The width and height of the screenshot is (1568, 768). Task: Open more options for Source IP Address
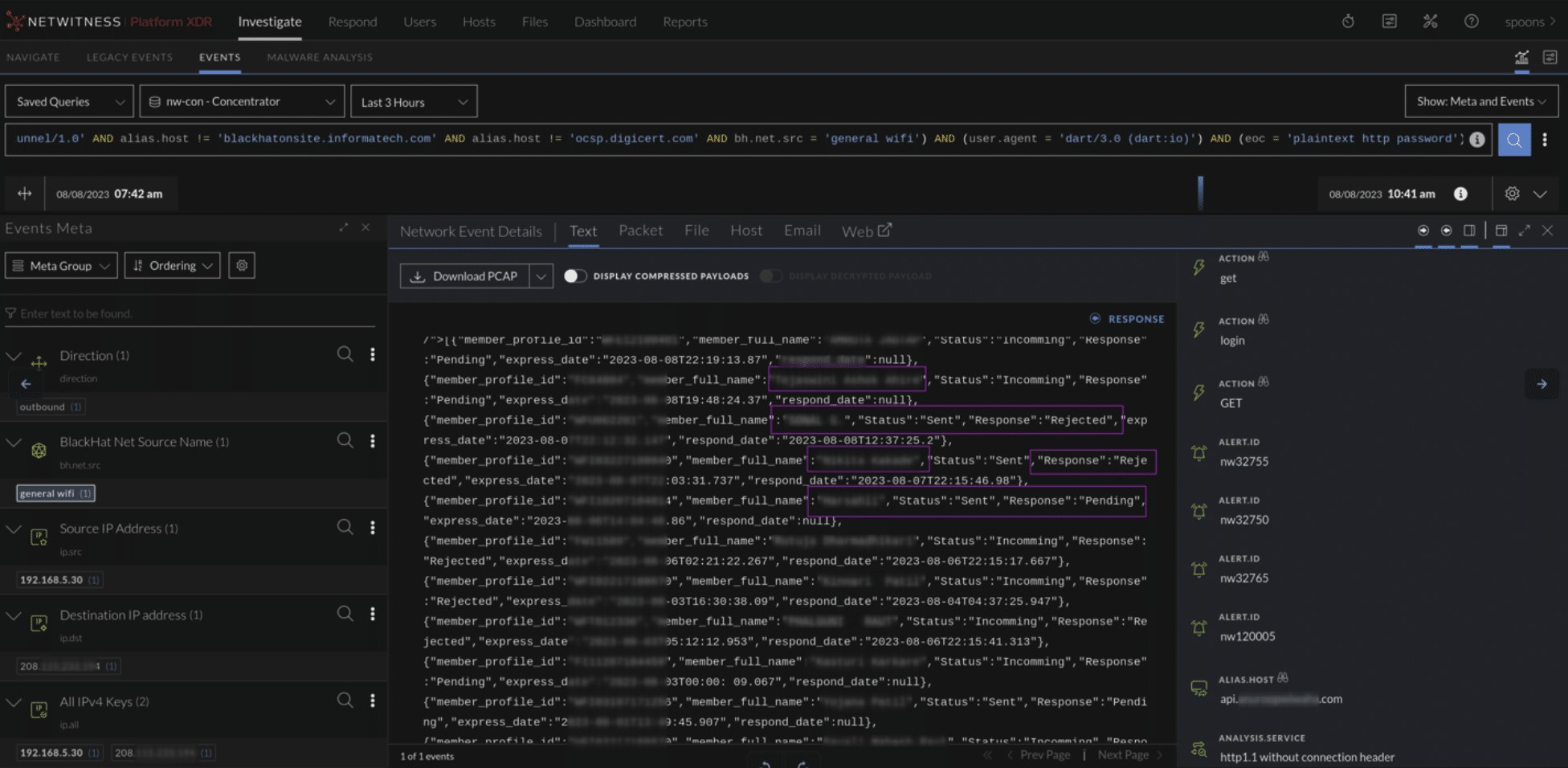click(x=372, y=528)
